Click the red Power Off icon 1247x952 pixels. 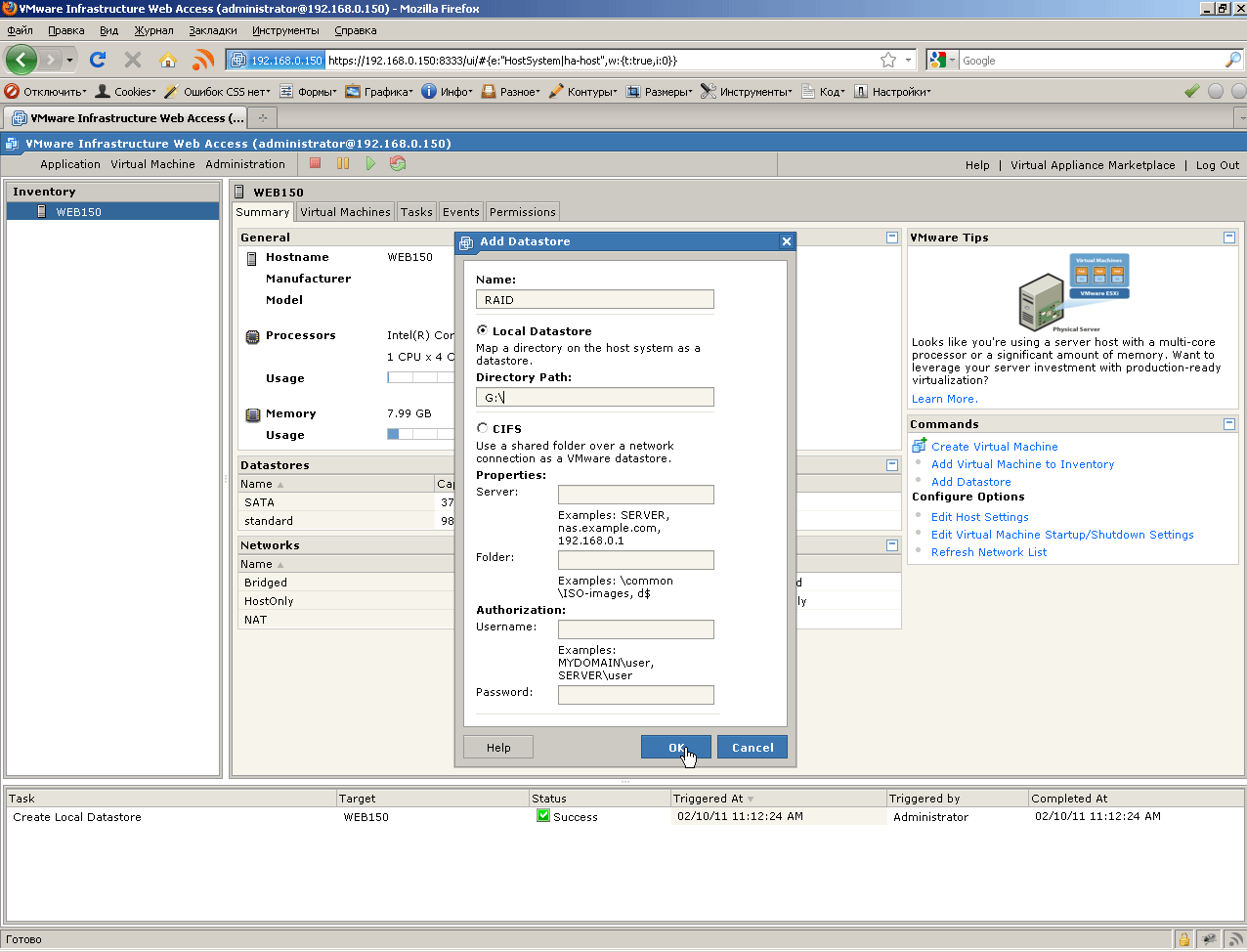click(x=316, y=163)
